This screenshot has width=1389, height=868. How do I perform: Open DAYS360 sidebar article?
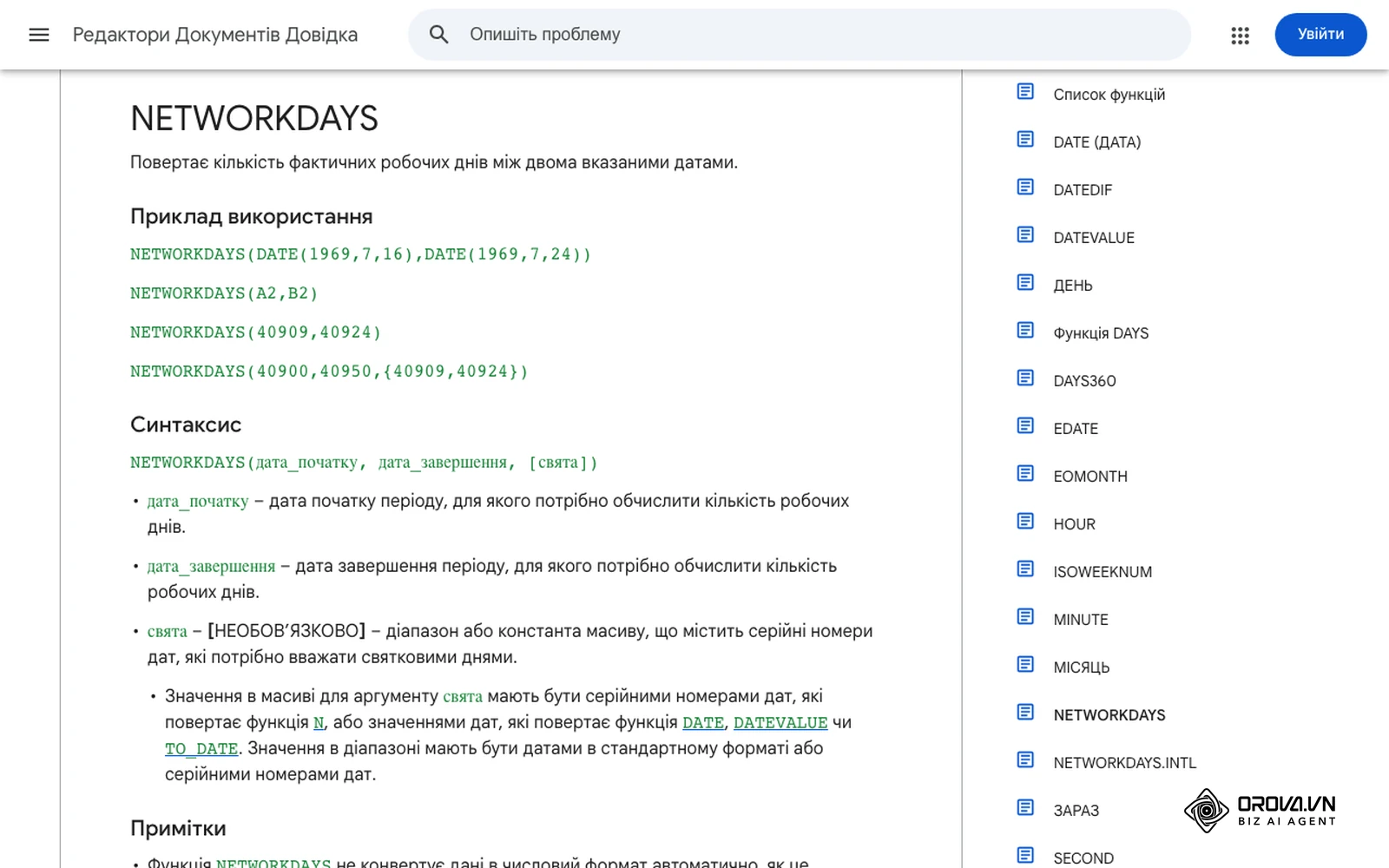point(1084,381)
